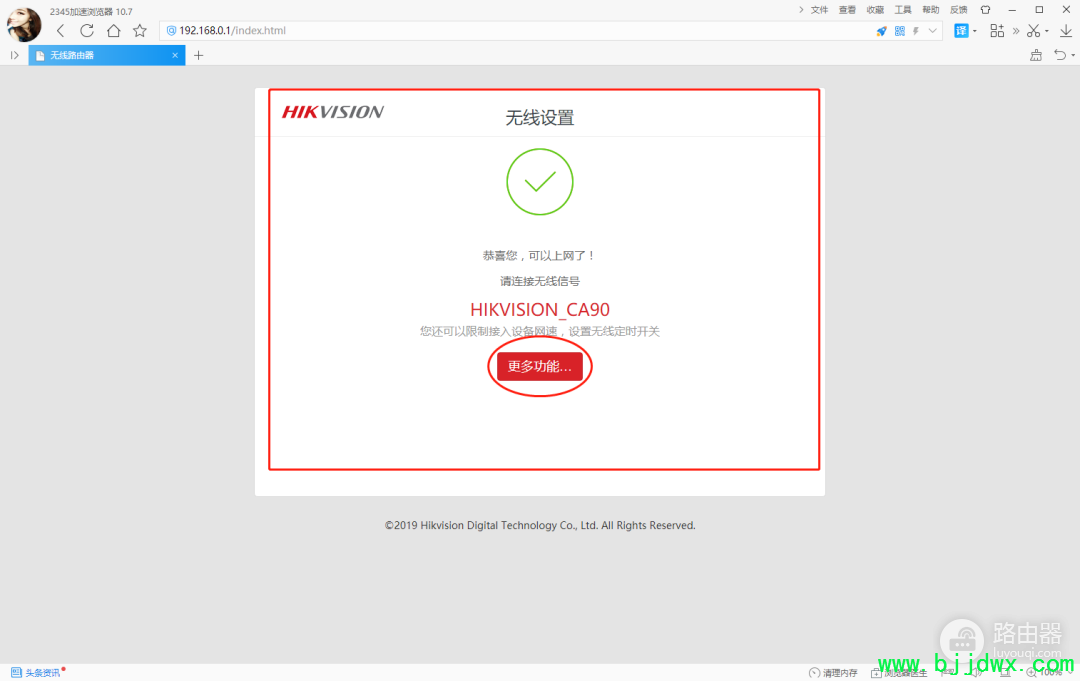Open the QR code icon in address bar
1080x681 pixels.
(900, 31)
